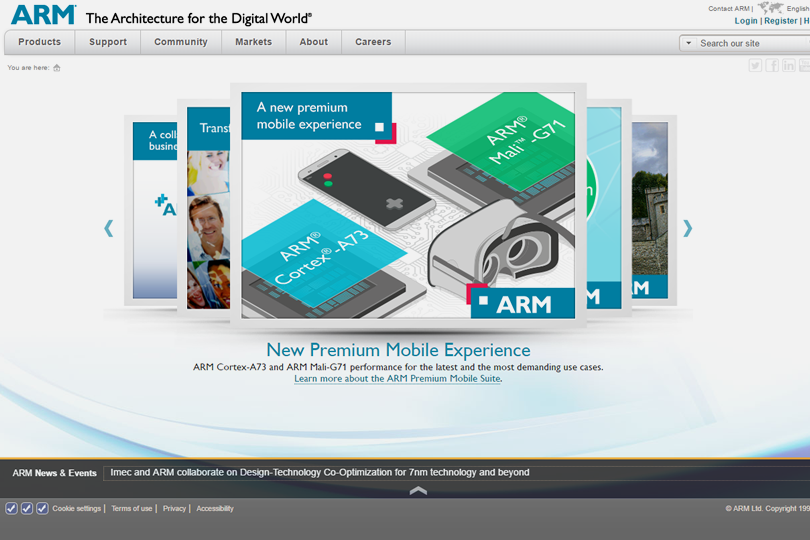Open the Careers menu
Image resolution: width=810 pixels, height=540 pixels.
pyautogui.click(x=373, y=42)
